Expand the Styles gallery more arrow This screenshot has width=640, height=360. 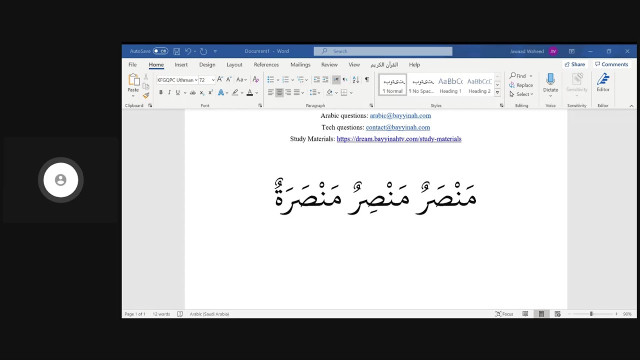coord(498,93)
